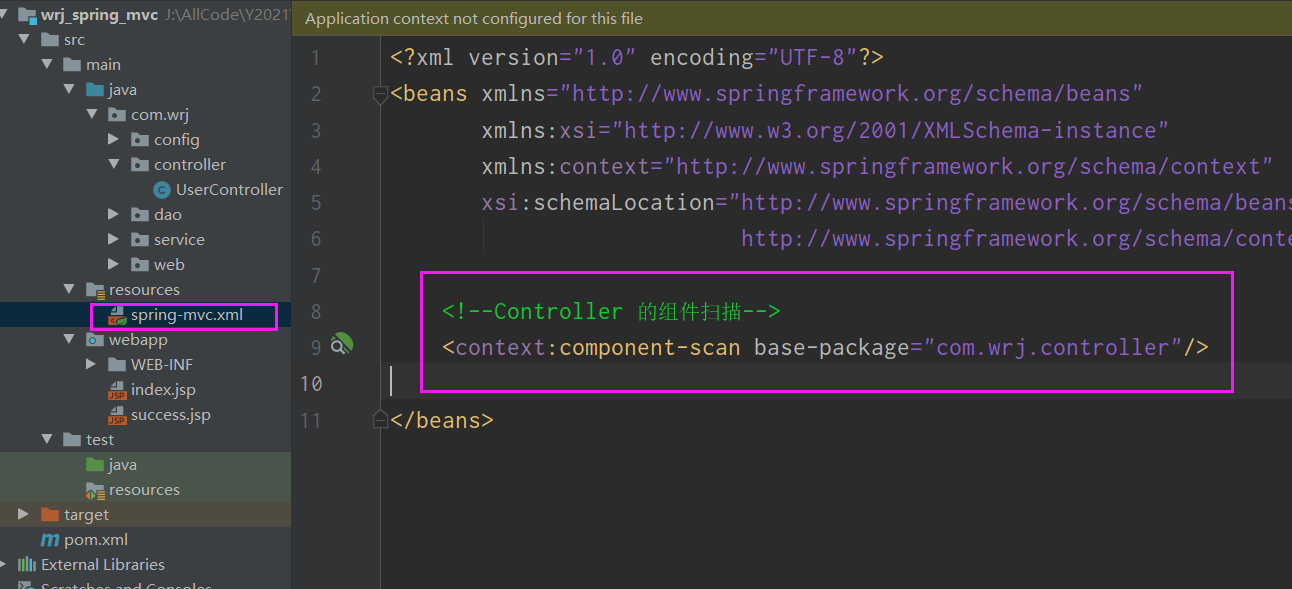
Task: Expand the config package arrow
Action: pos(114,140)
